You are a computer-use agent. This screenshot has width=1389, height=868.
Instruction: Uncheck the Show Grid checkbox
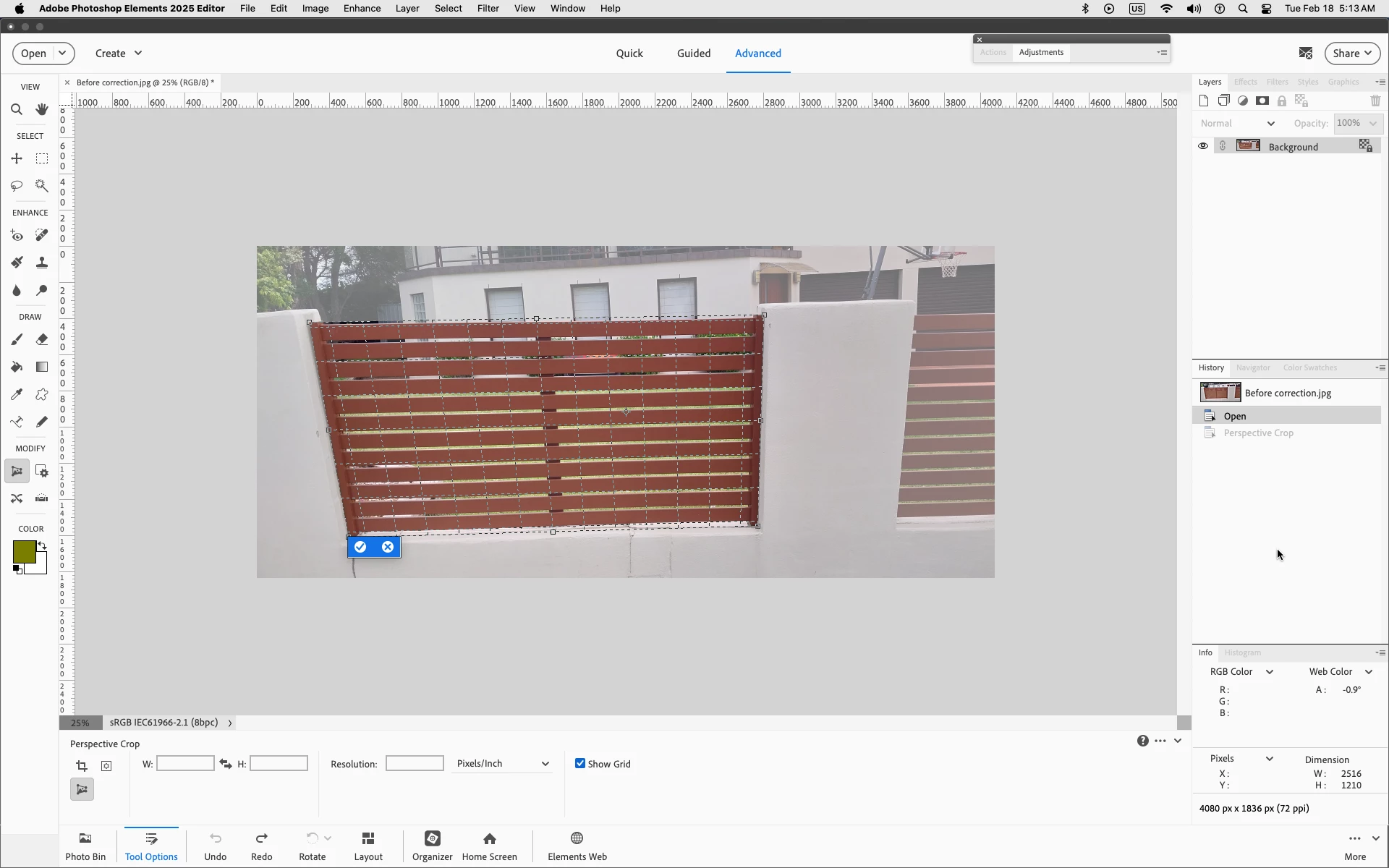[x=580, y=764]
